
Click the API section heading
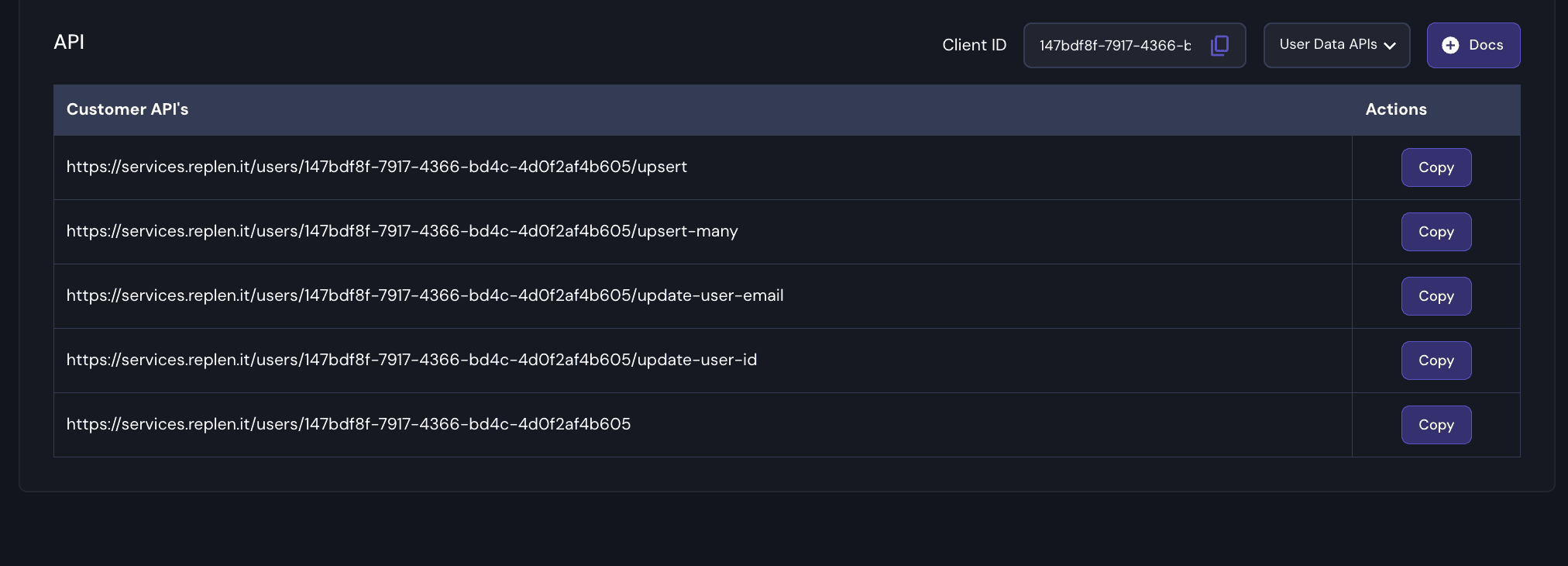[x=69, y=42]
